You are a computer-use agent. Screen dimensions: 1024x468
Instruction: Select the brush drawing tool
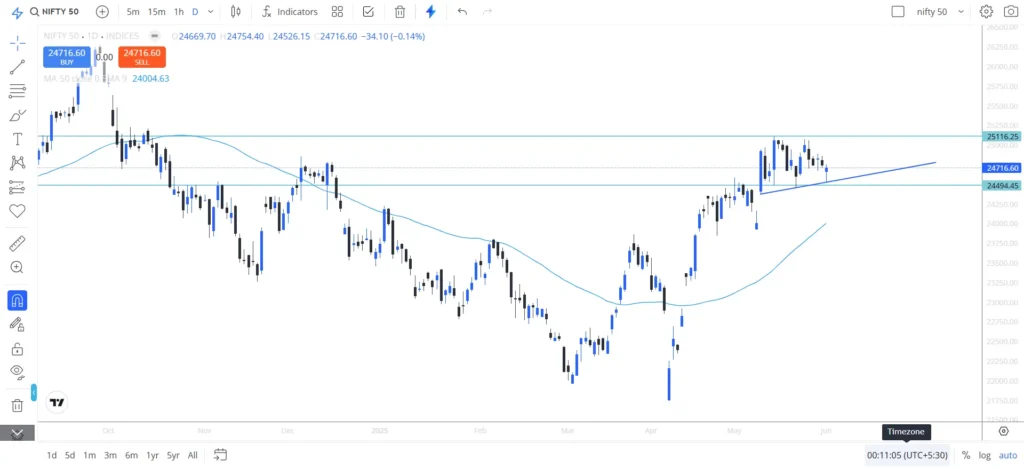point(18,116)
